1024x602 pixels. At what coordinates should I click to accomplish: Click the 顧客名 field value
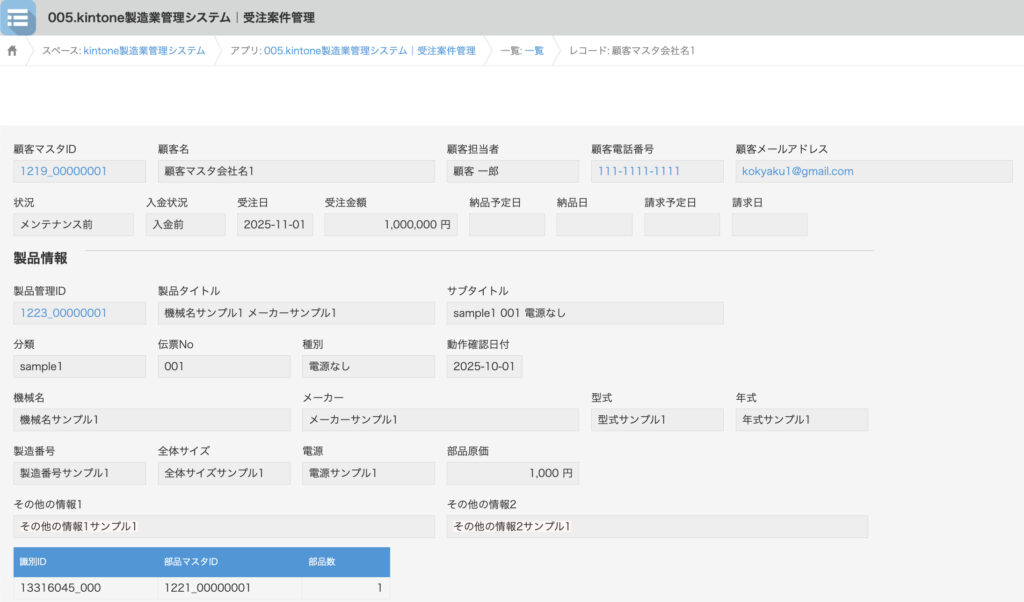click(296, 171)
